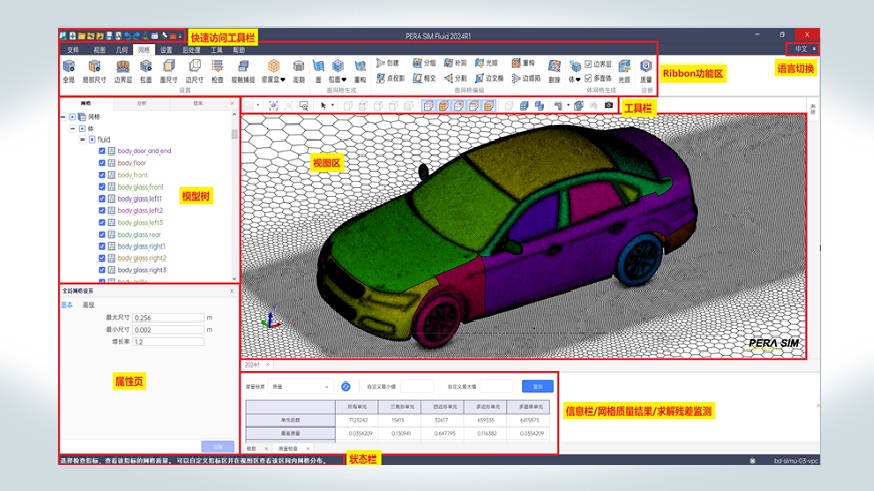Open the 质量 mesh quality diagnosis icon
Viewport: 874px width, 491px height.
(645, 66)
